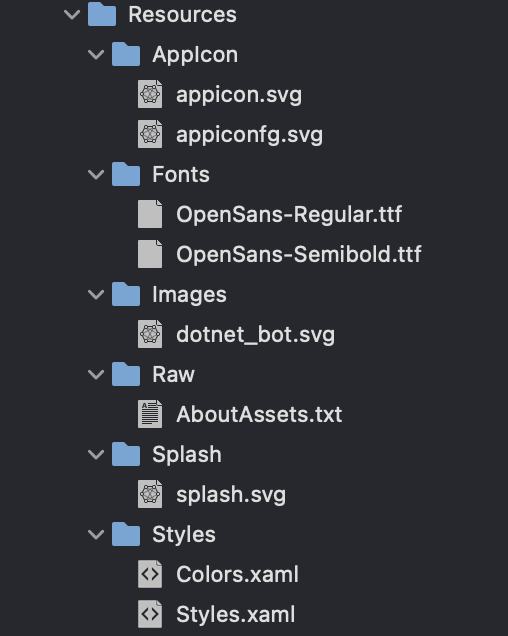Collapse the Resources folder chevron
The width and height of the screenshot is (508, 636).
(x=72, y=15)
